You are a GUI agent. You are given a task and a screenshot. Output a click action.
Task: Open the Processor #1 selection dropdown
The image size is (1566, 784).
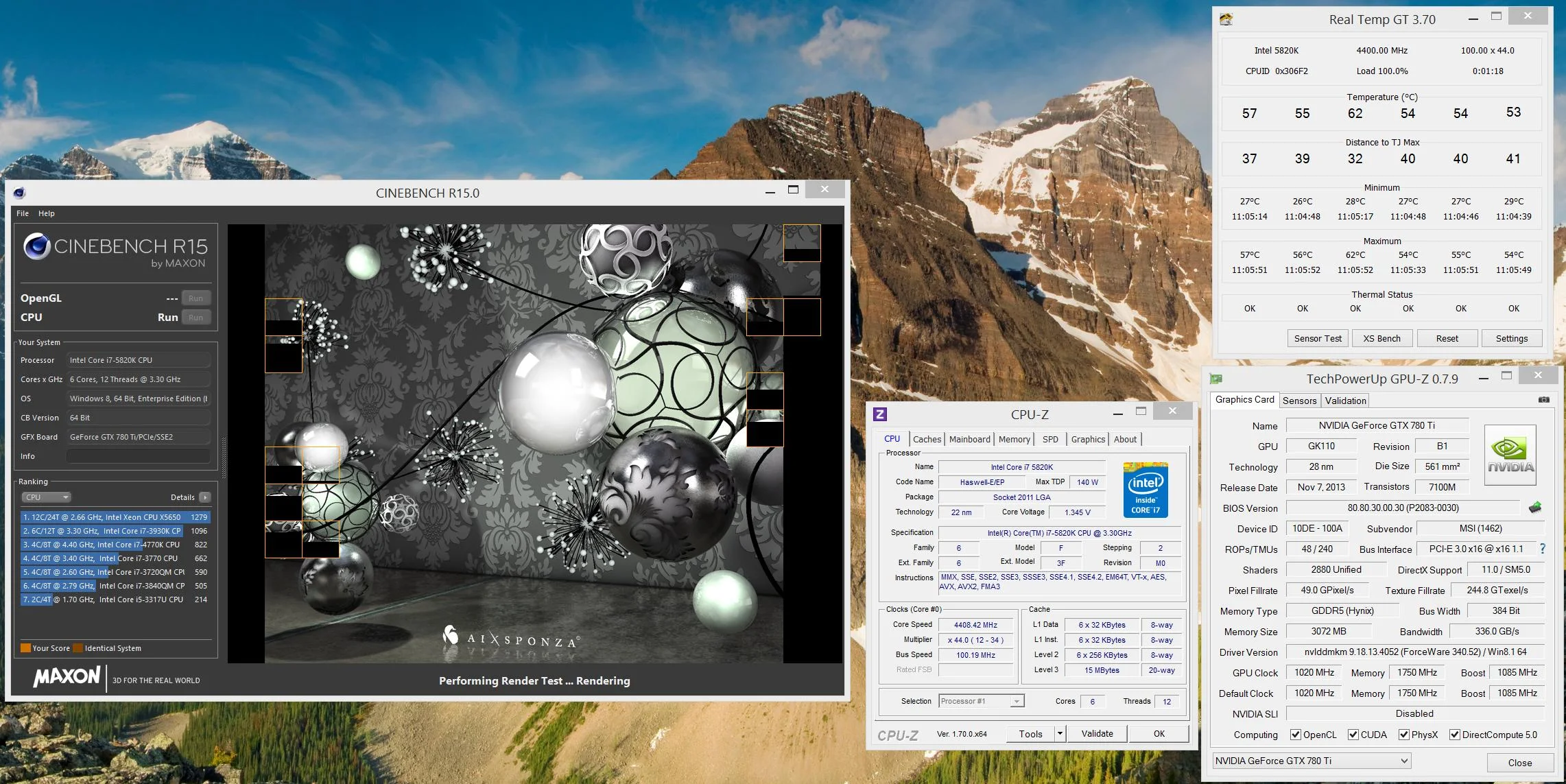(x=982, y=701)
